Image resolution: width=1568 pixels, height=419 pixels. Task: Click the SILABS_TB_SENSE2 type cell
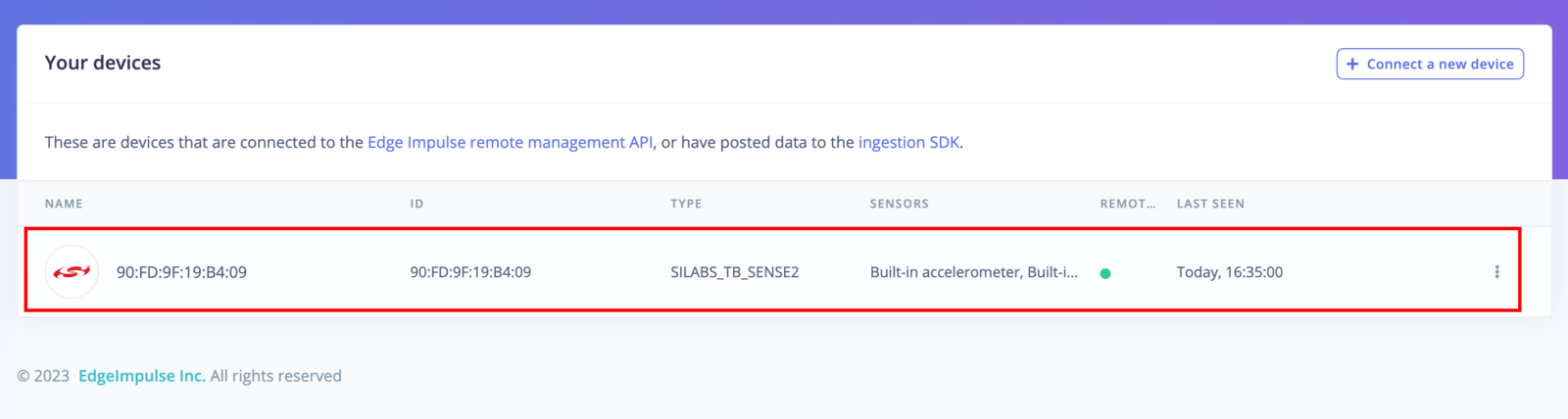(734, 272)
